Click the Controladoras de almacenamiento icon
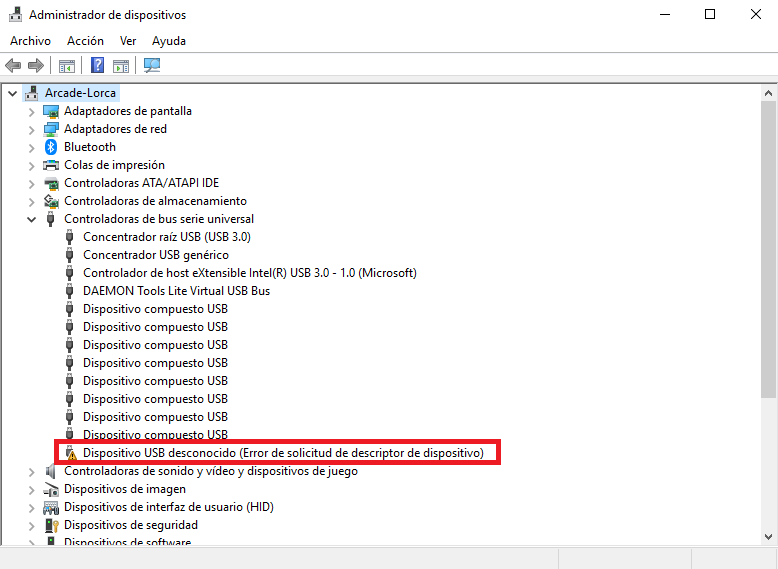The width and height of the screenshot is (778, 569). (51, 201)
